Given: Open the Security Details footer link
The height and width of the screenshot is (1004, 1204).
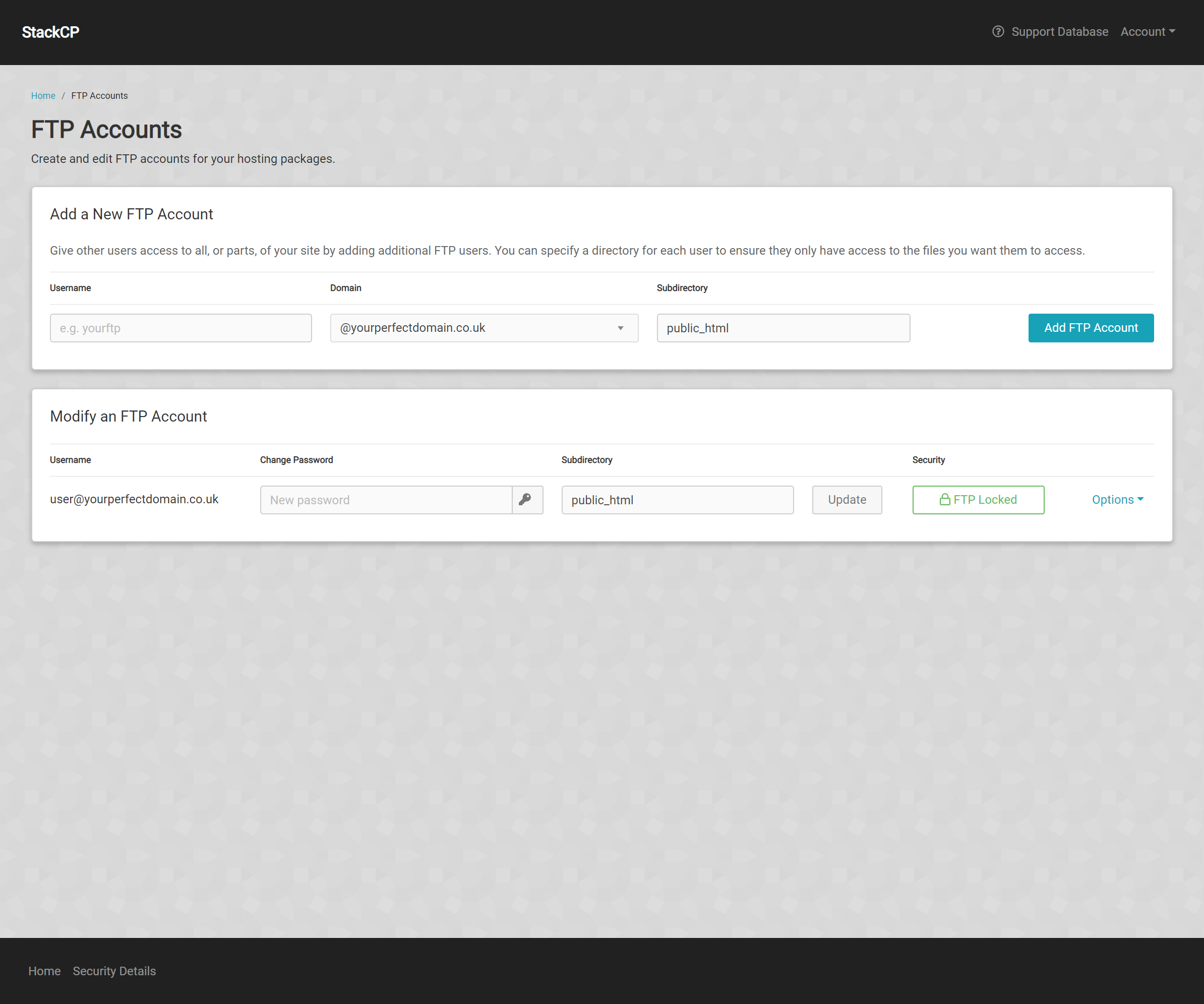Looking at the screenshot, I should tap(114, 971).
